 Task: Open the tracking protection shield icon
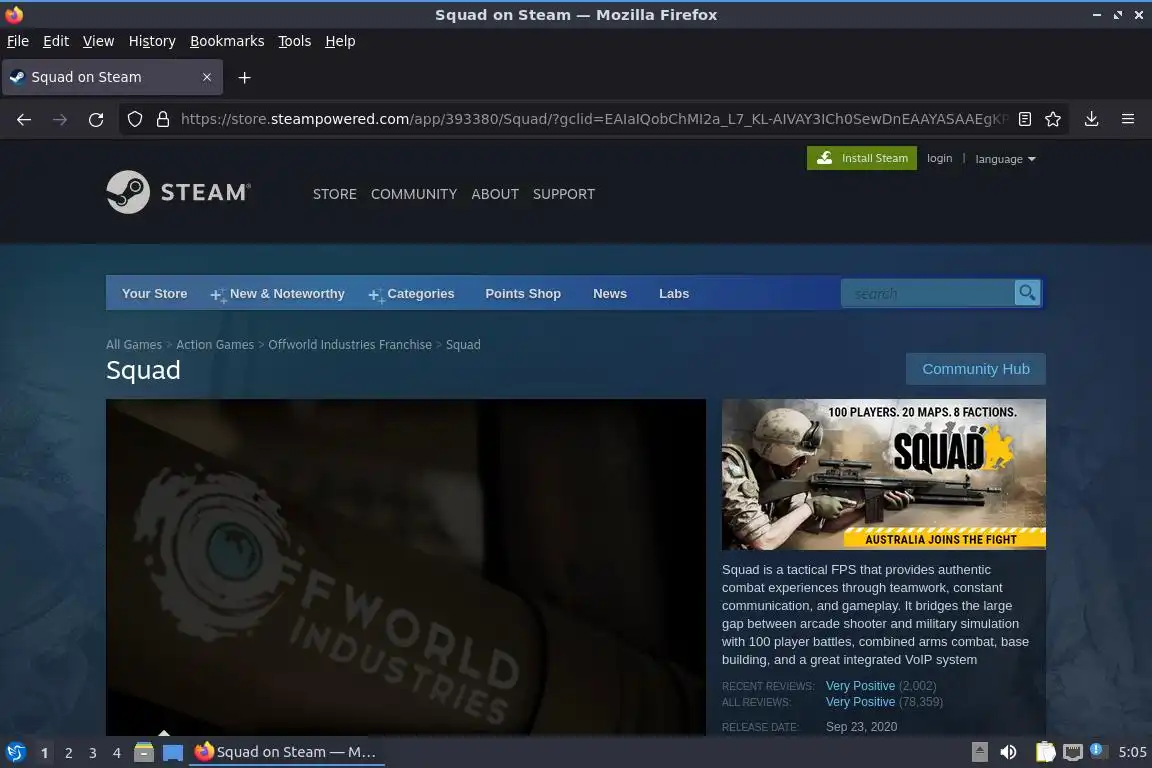134,119
